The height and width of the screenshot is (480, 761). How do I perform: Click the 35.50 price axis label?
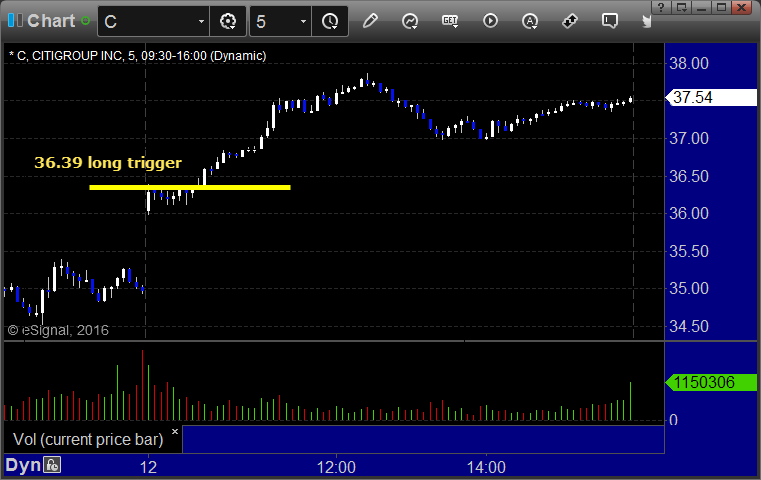(689, 251)
